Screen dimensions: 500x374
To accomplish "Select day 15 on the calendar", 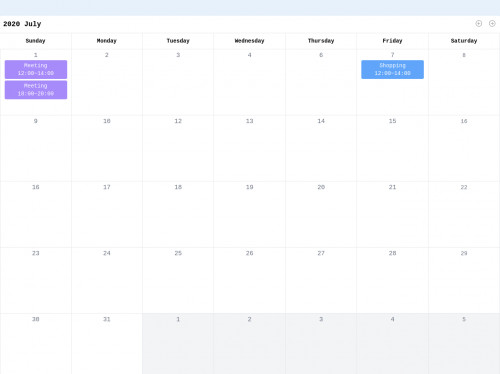I will (x=392, y=148).
